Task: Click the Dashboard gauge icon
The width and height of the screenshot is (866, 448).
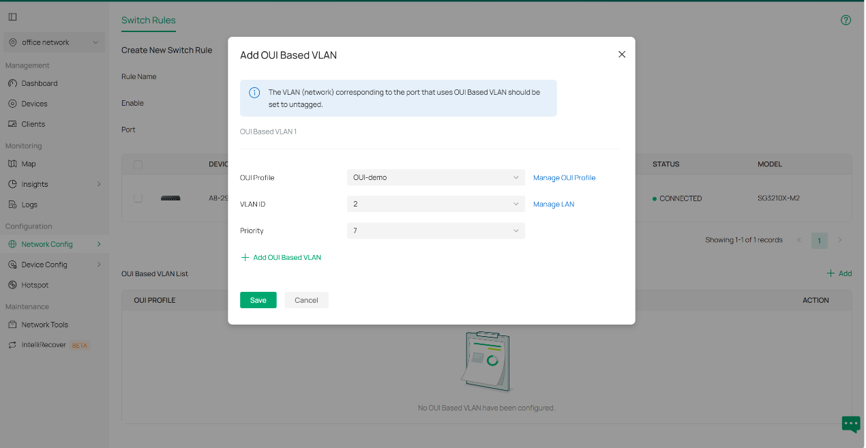Action: (13, 83)
